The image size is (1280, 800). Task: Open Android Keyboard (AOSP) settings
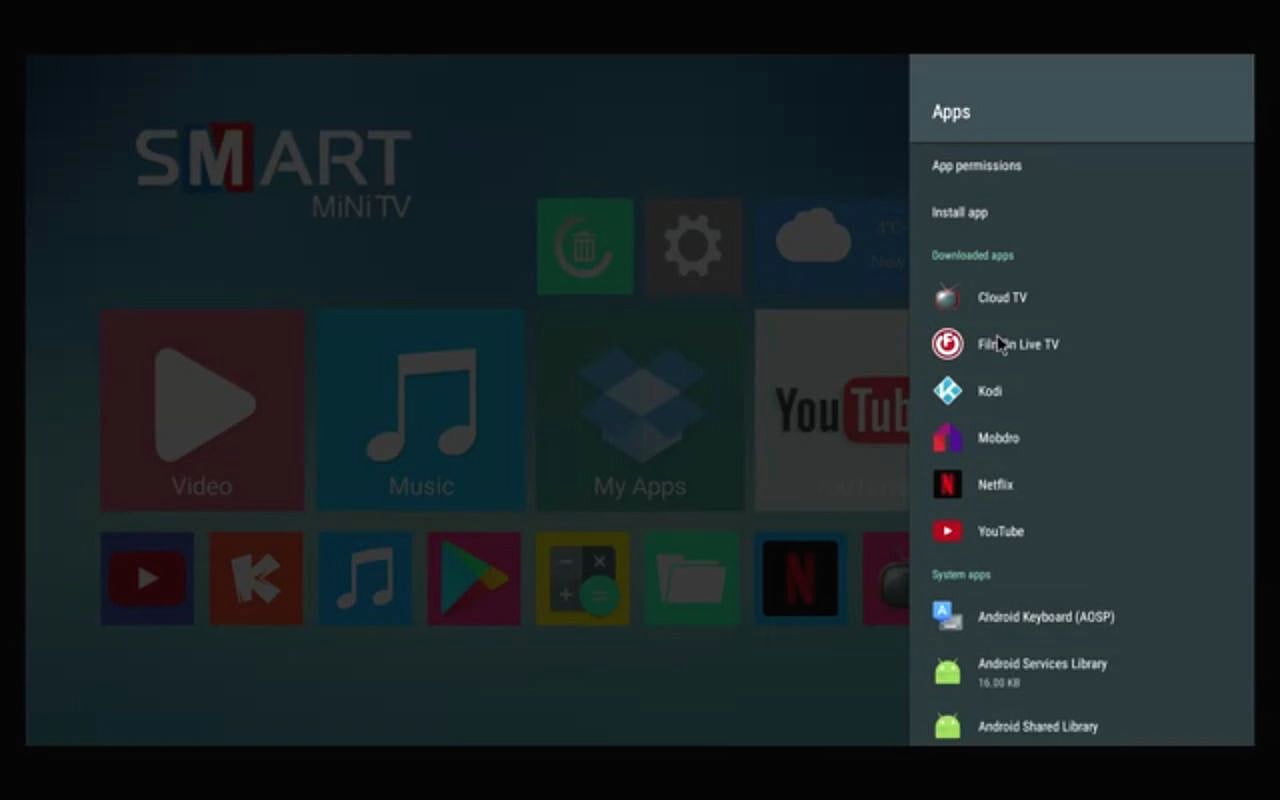click(1045, 617)
